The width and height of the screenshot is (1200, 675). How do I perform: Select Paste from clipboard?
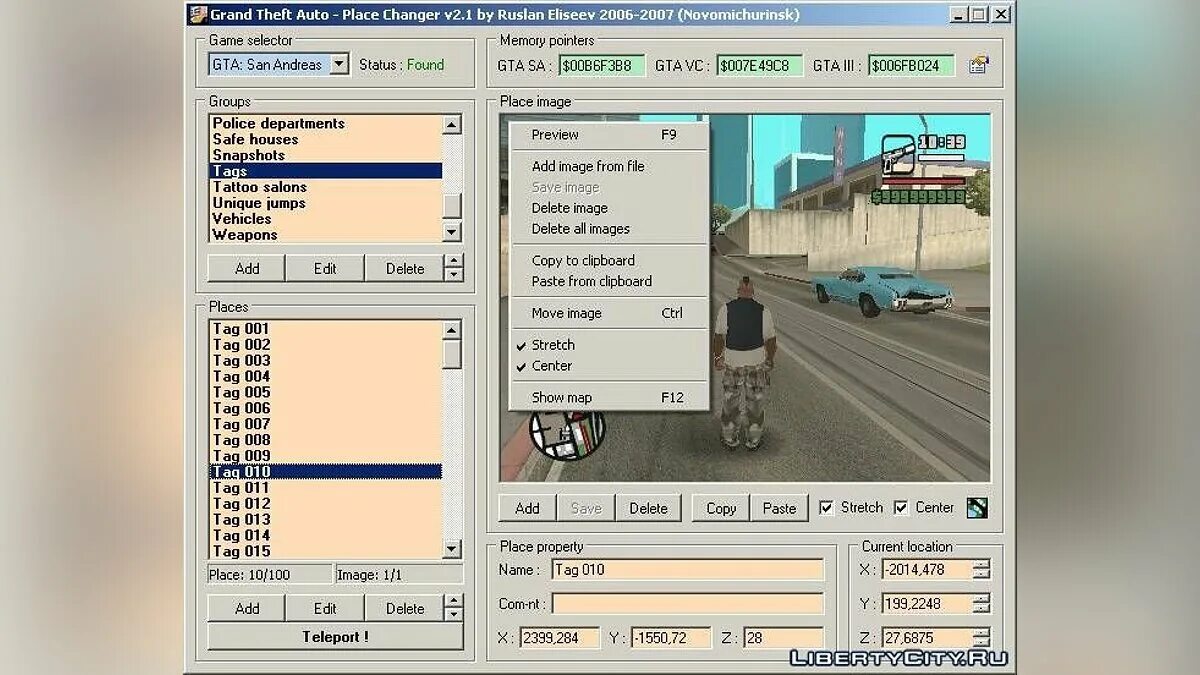(x=608, y=282)
